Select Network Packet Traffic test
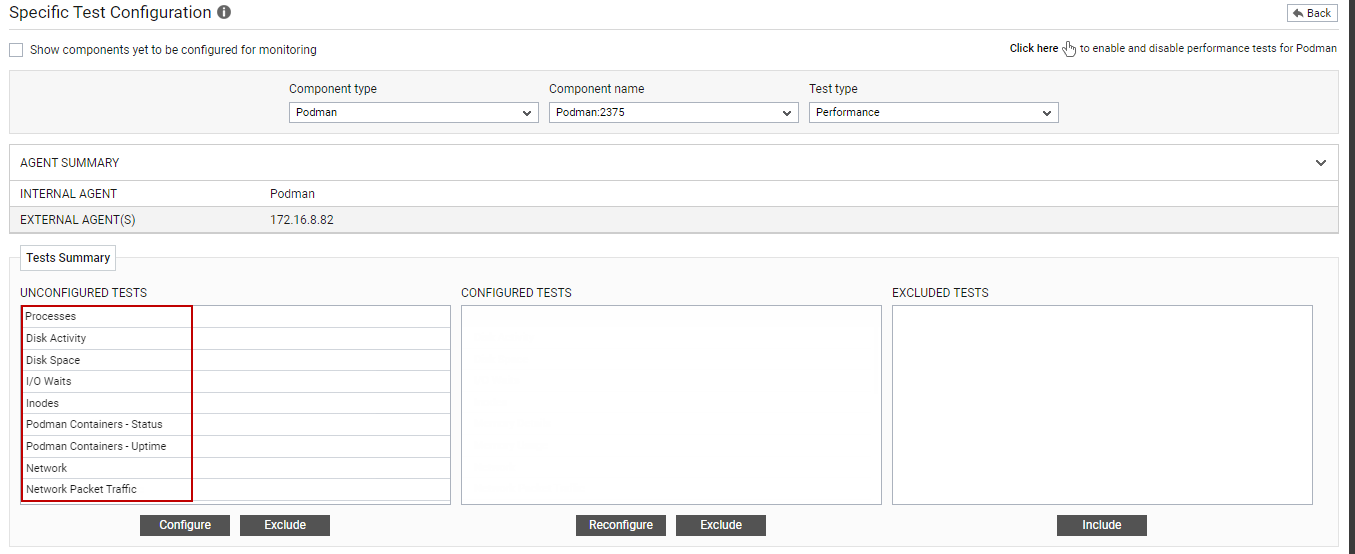1355x554 pixels. (236, 490)
